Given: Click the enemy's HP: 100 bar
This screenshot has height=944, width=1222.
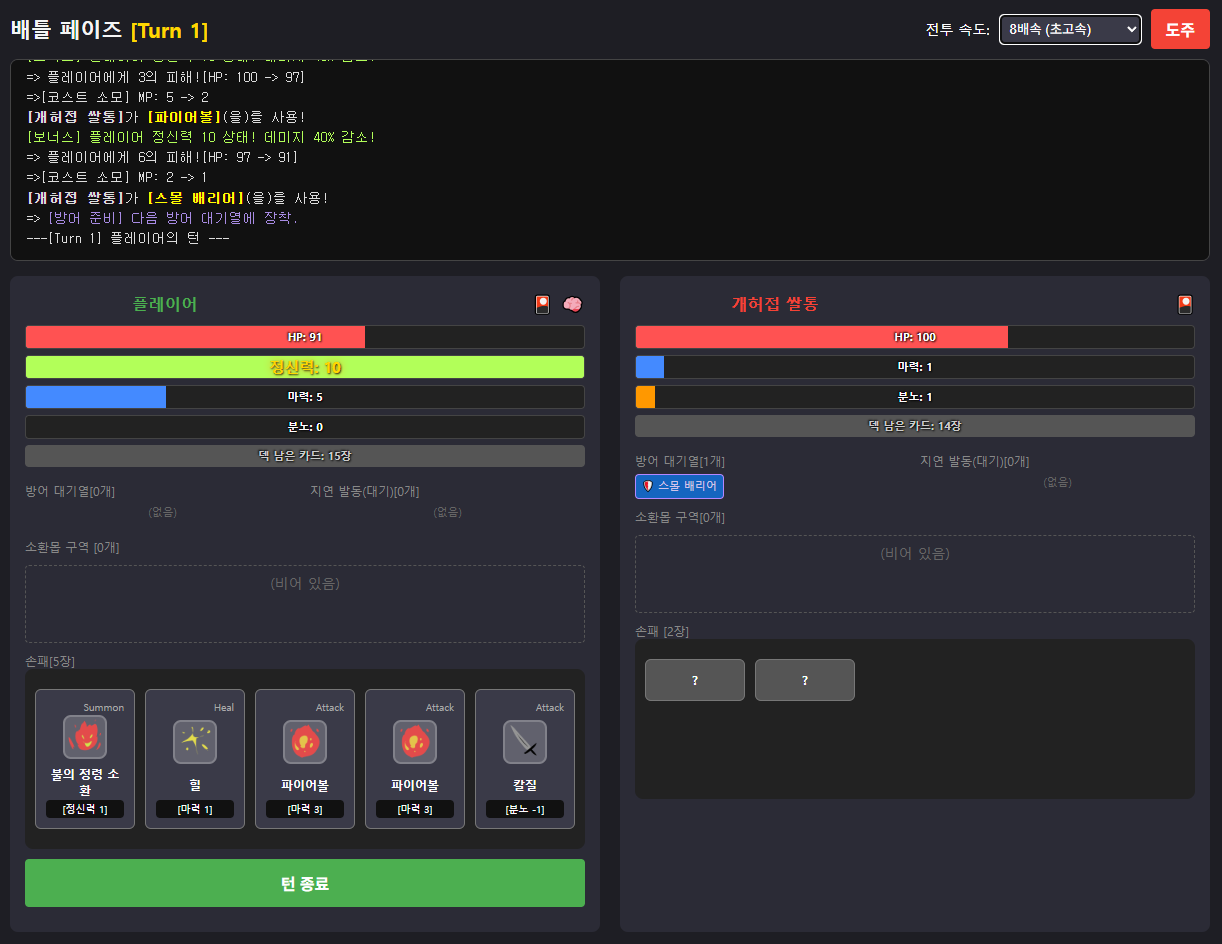Looking at the screenshot, I should click(915, 337).
